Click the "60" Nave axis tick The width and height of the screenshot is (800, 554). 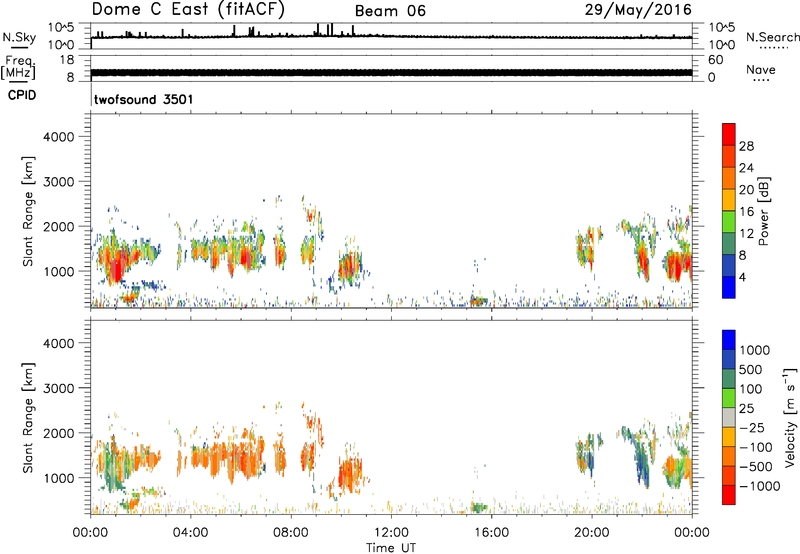click(x=715, y=60)
